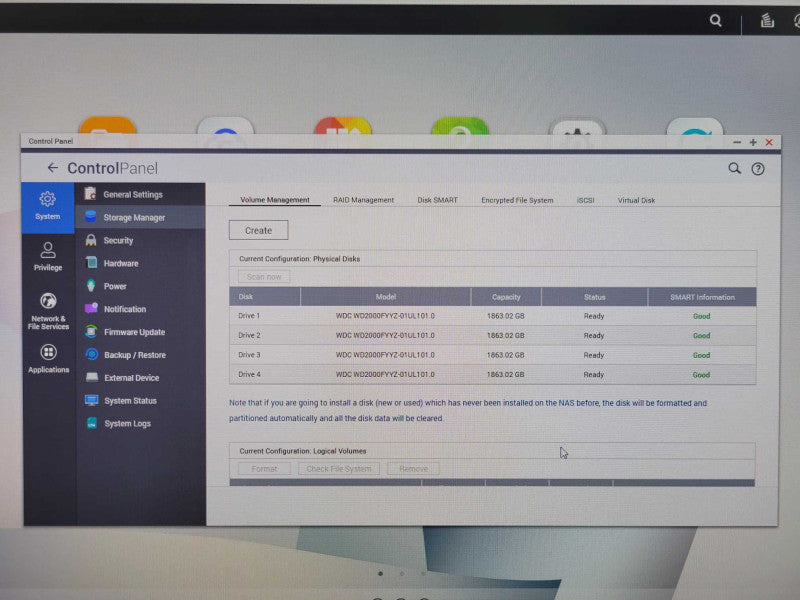The image size is (800, 600).
Task: Click the desktop top bar search icon
Action: (715, 20)
